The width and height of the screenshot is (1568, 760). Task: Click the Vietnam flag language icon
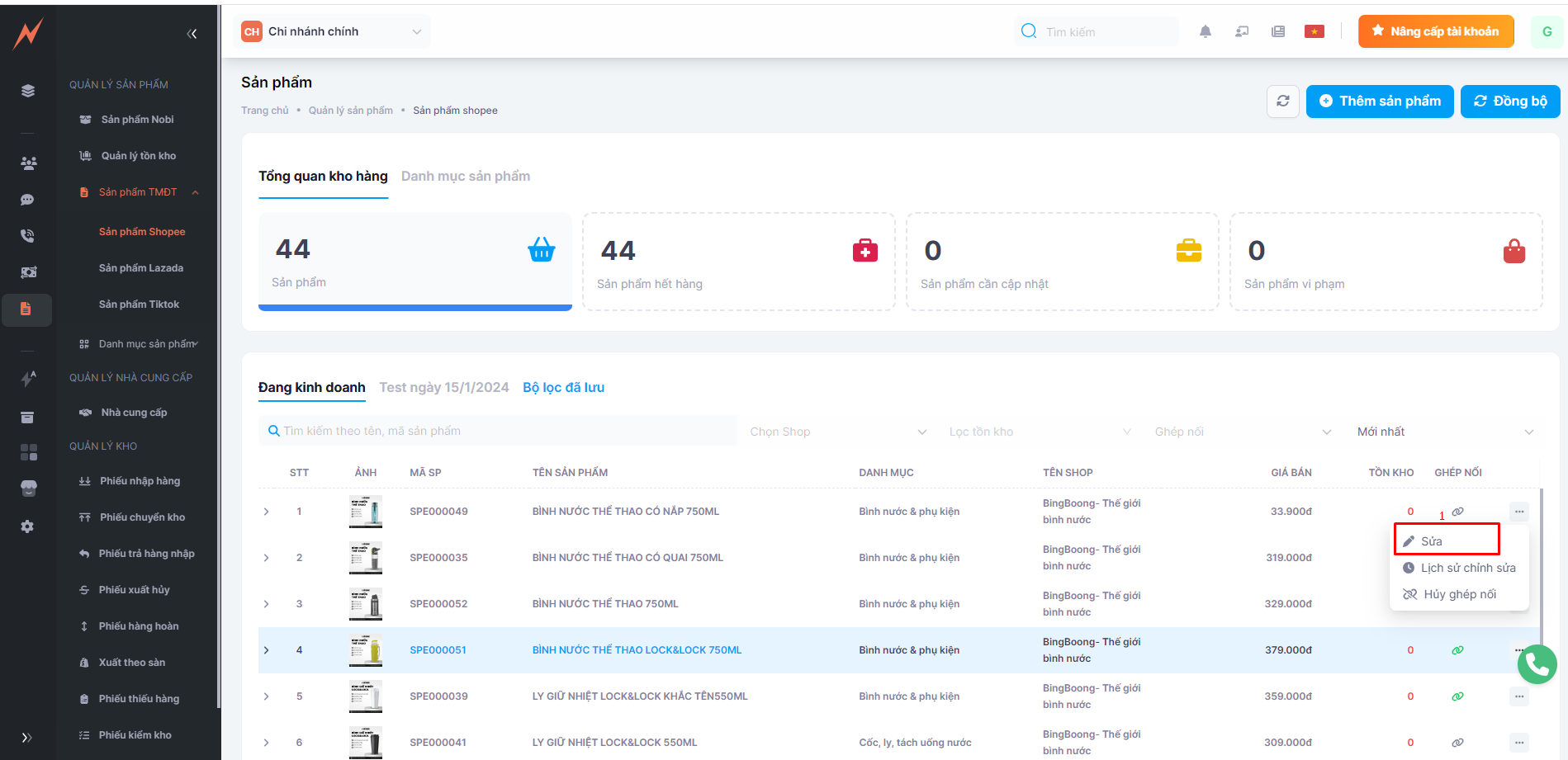[1314, 31]
